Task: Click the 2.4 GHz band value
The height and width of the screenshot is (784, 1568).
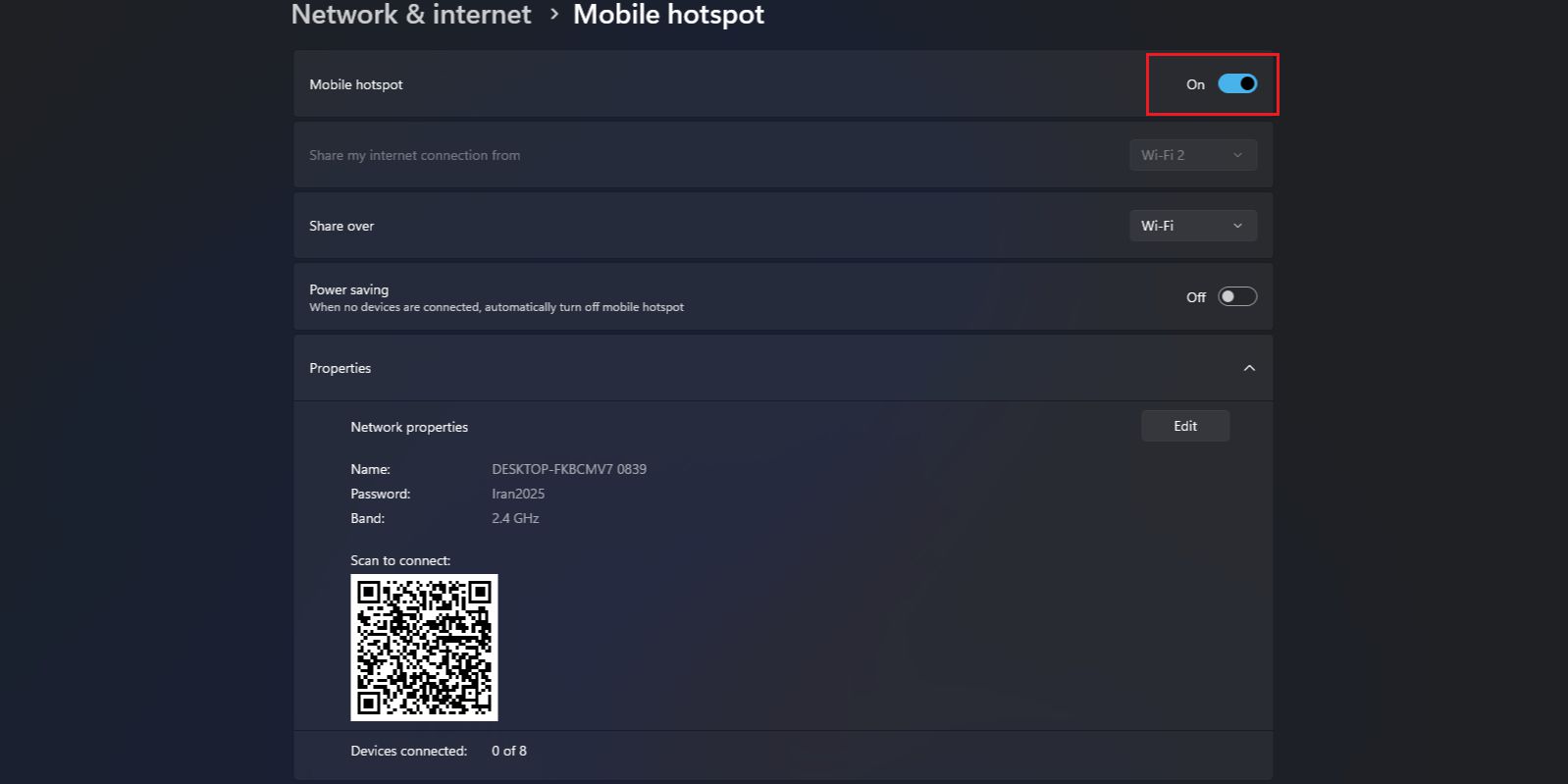Action: click(515, 518)
